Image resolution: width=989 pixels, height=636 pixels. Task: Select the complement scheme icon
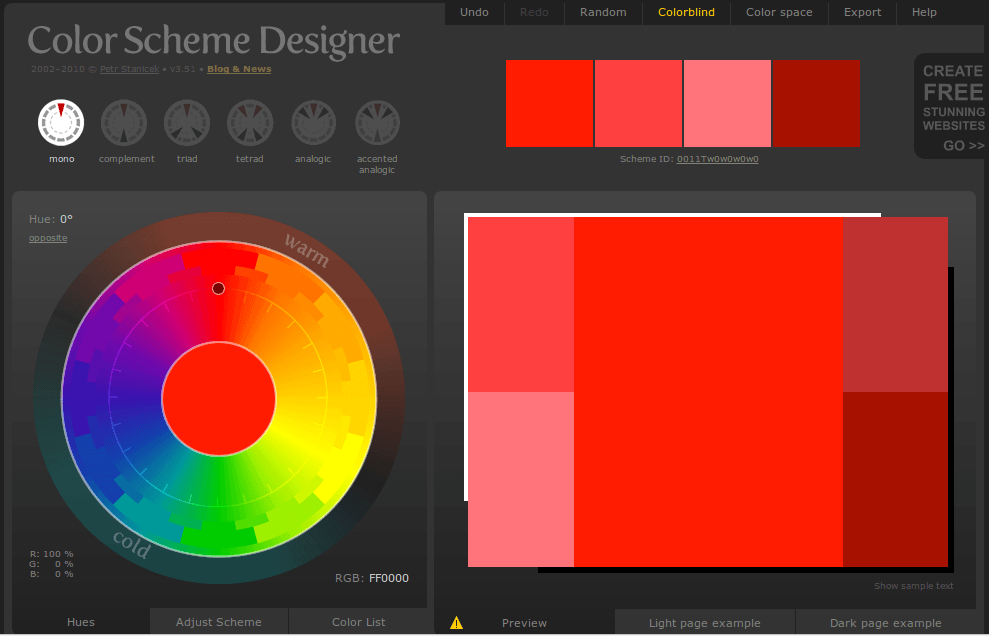[x=125, y=122]
